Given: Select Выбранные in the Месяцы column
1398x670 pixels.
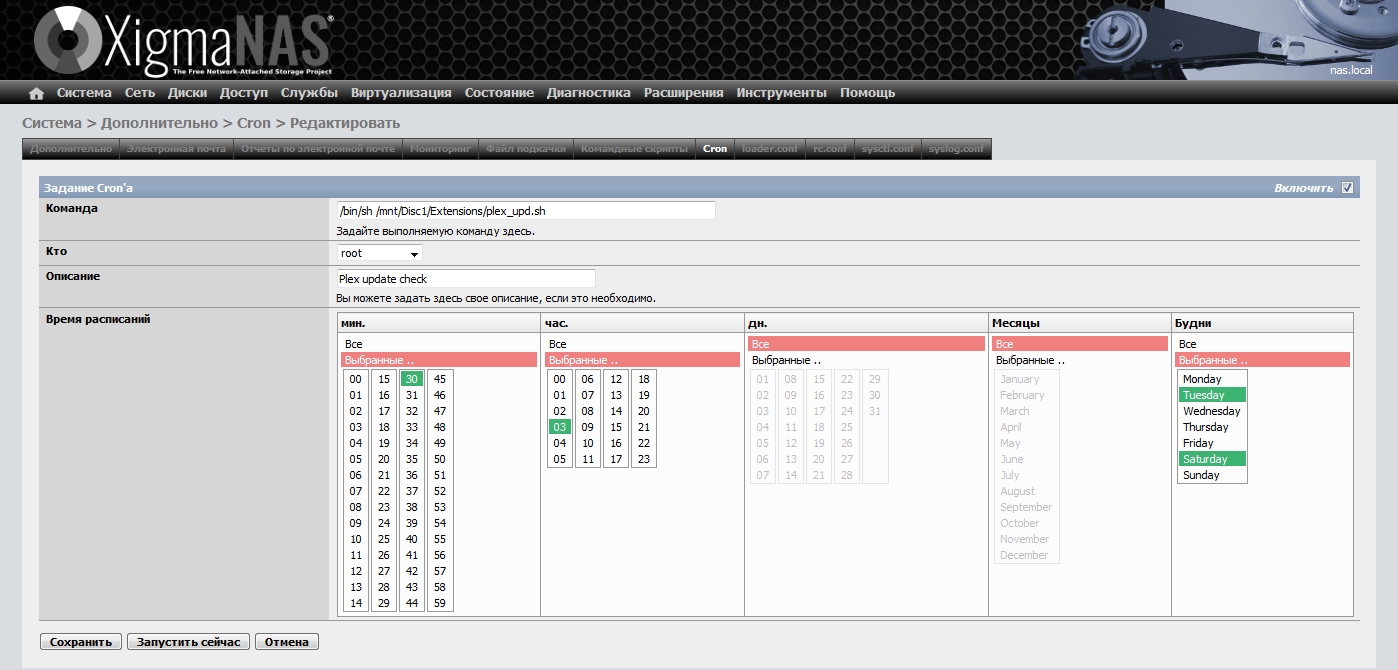Looking at the screenshot, I should [1080, 360].
